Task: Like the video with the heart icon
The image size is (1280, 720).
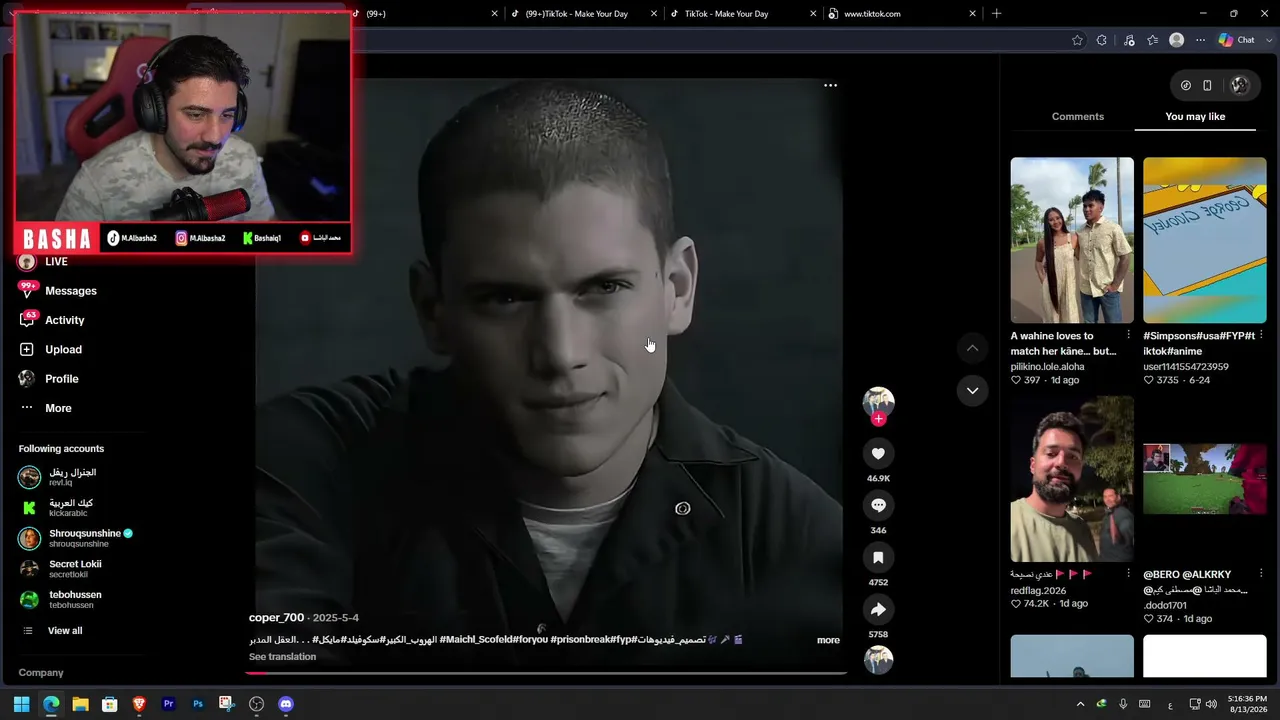Action: click(x=878, y=454)
